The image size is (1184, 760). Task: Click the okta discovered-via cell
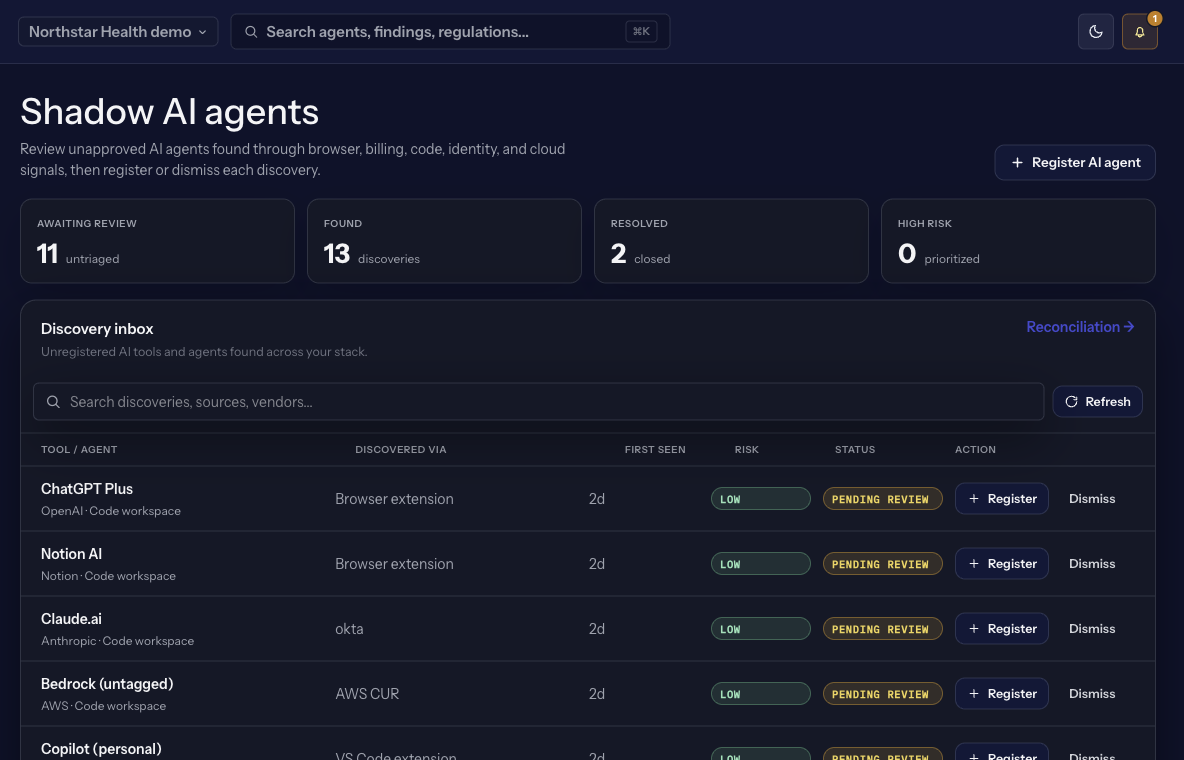(x=349, y=629)
